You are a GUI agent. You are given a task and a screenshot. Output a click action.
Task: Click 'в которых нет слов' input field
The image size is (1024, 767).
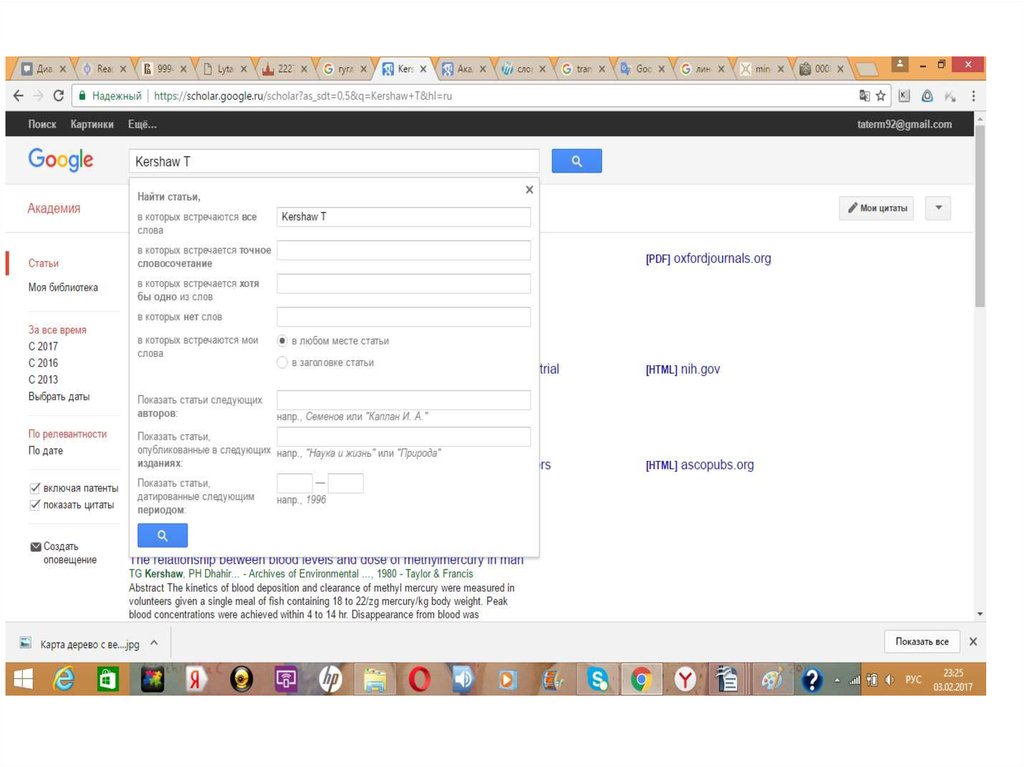click(x=404, y=317)
